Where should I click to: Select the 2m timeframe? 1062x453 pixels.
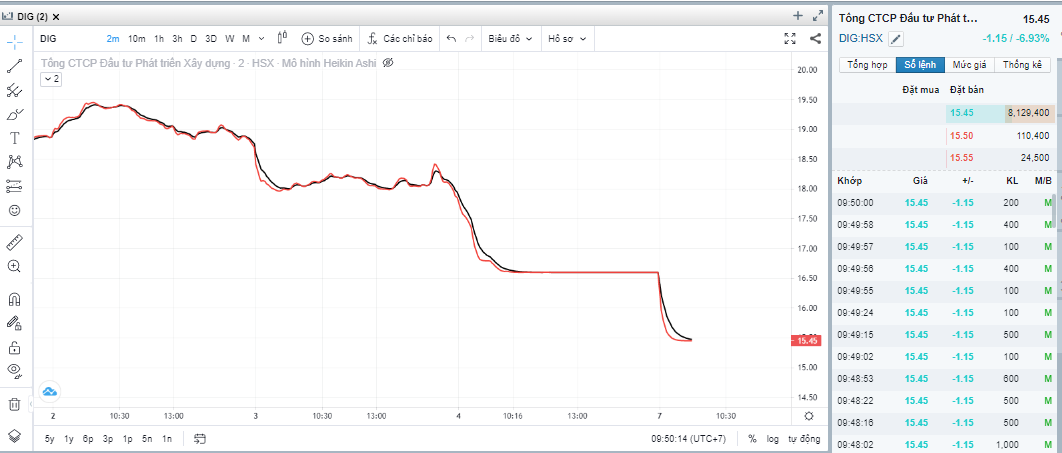(x=112, y=39)
